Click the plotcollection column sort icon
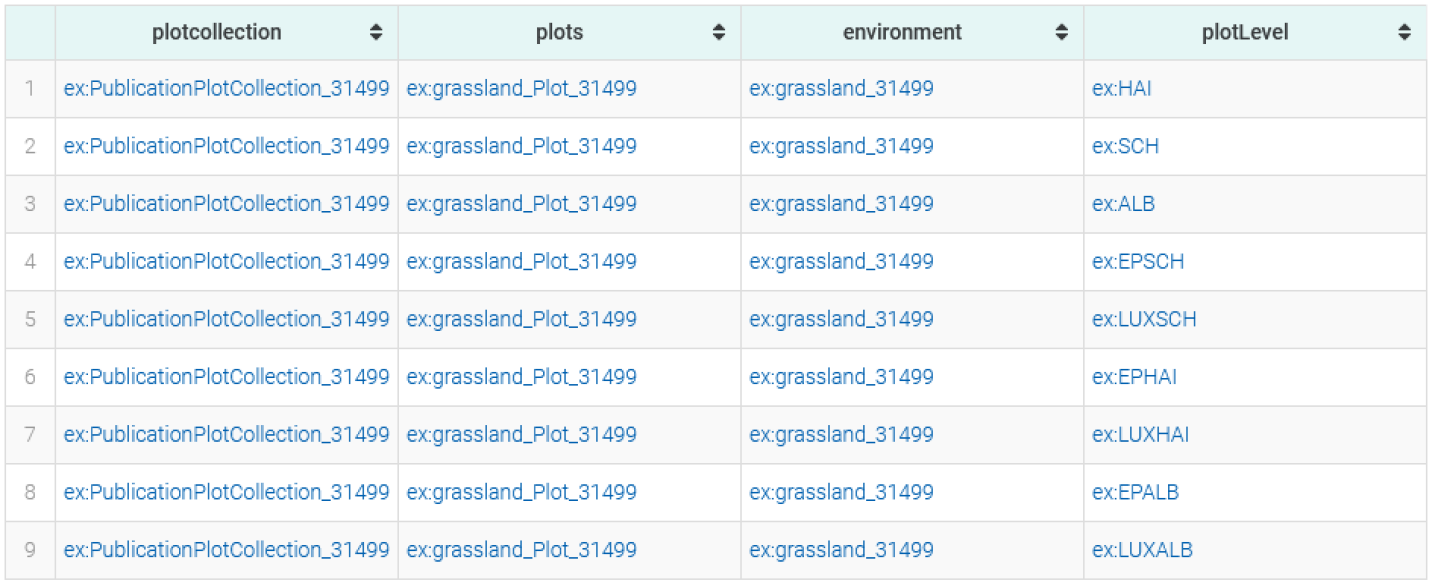 376,33
